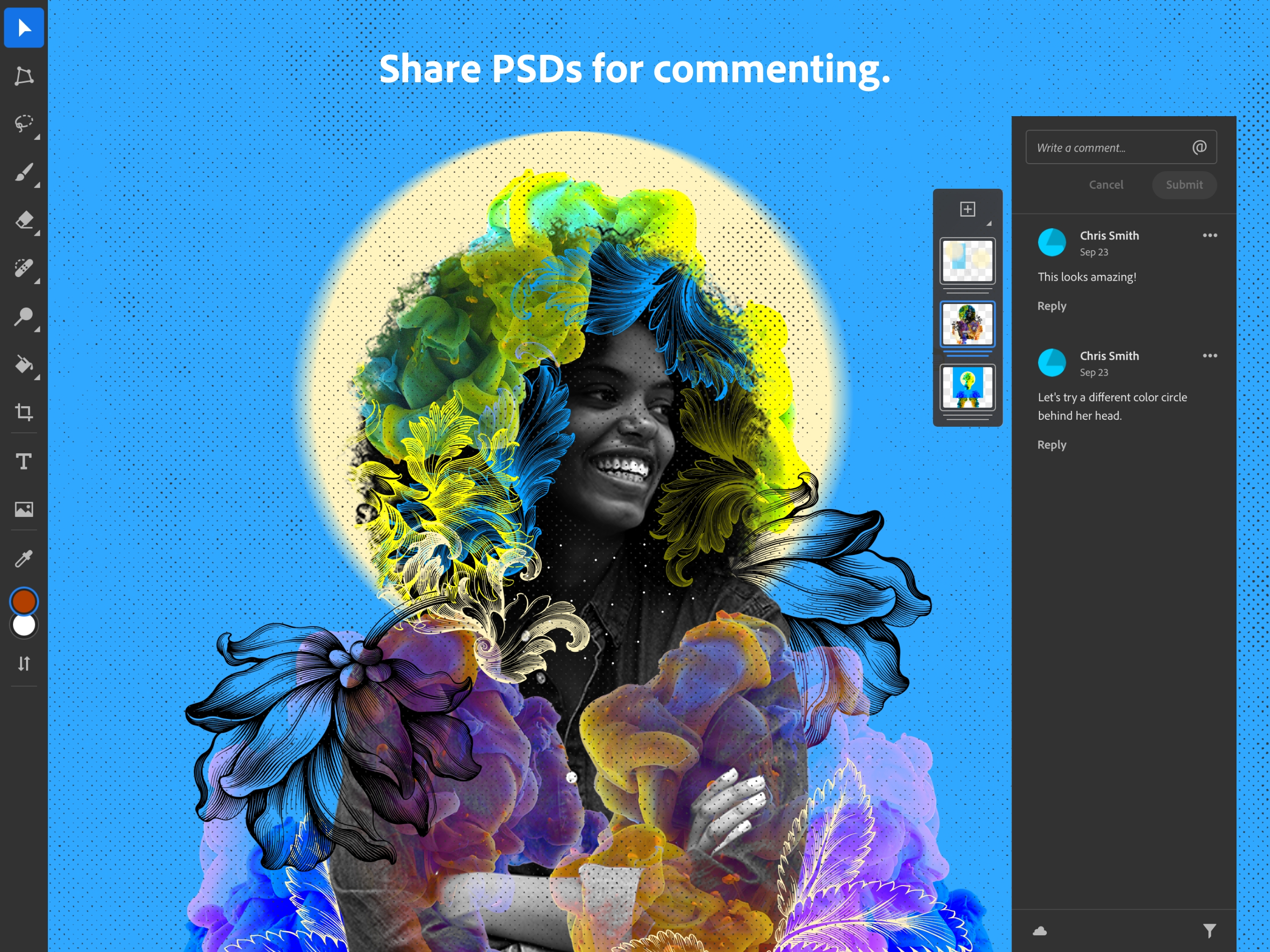Choose the Brush tool
Viewport: 1270px width, 952px height.
click(24, 172)
